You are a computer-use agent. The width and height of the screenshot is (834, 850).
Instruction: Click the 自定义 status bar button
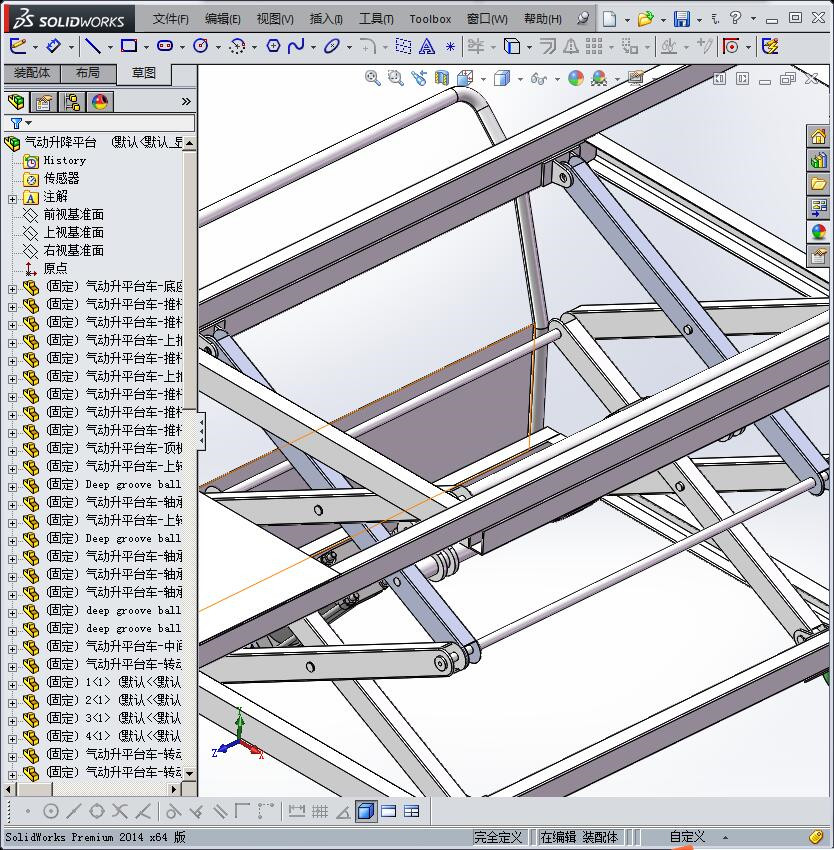(687, 837)
